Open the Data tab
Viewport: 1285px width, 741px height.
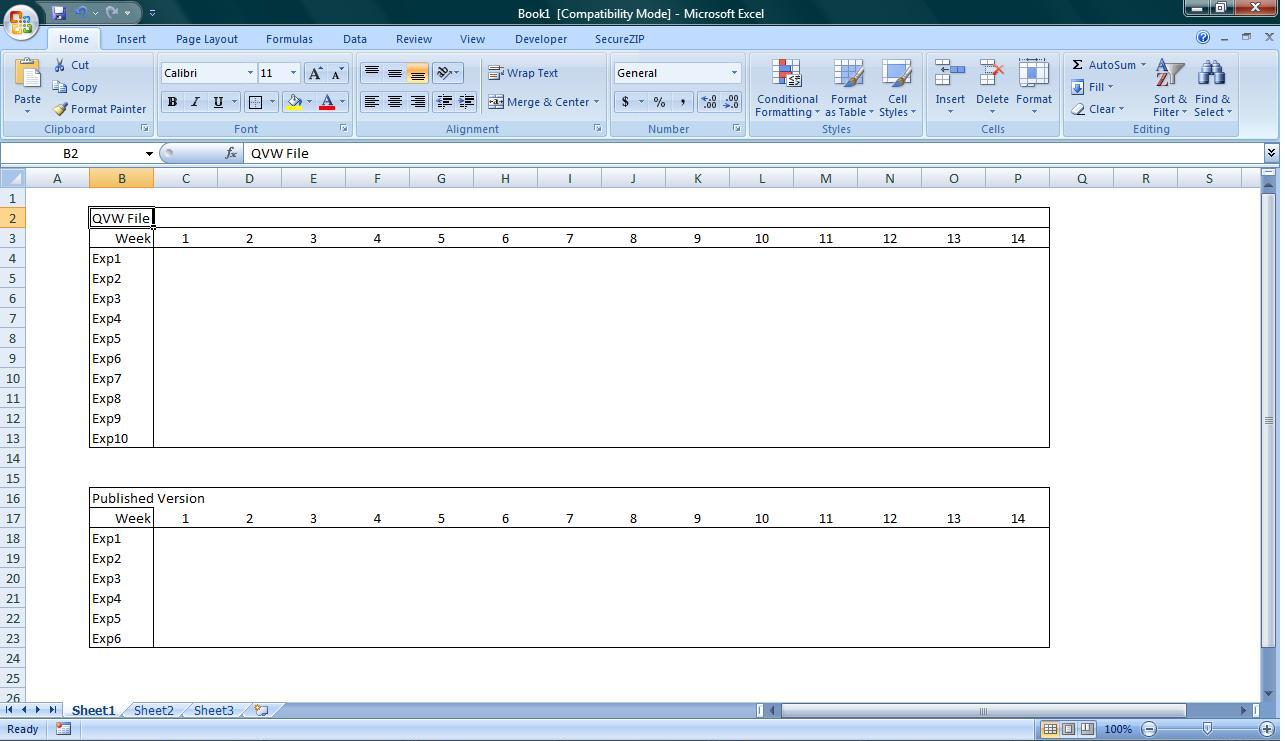click(355, 39)
